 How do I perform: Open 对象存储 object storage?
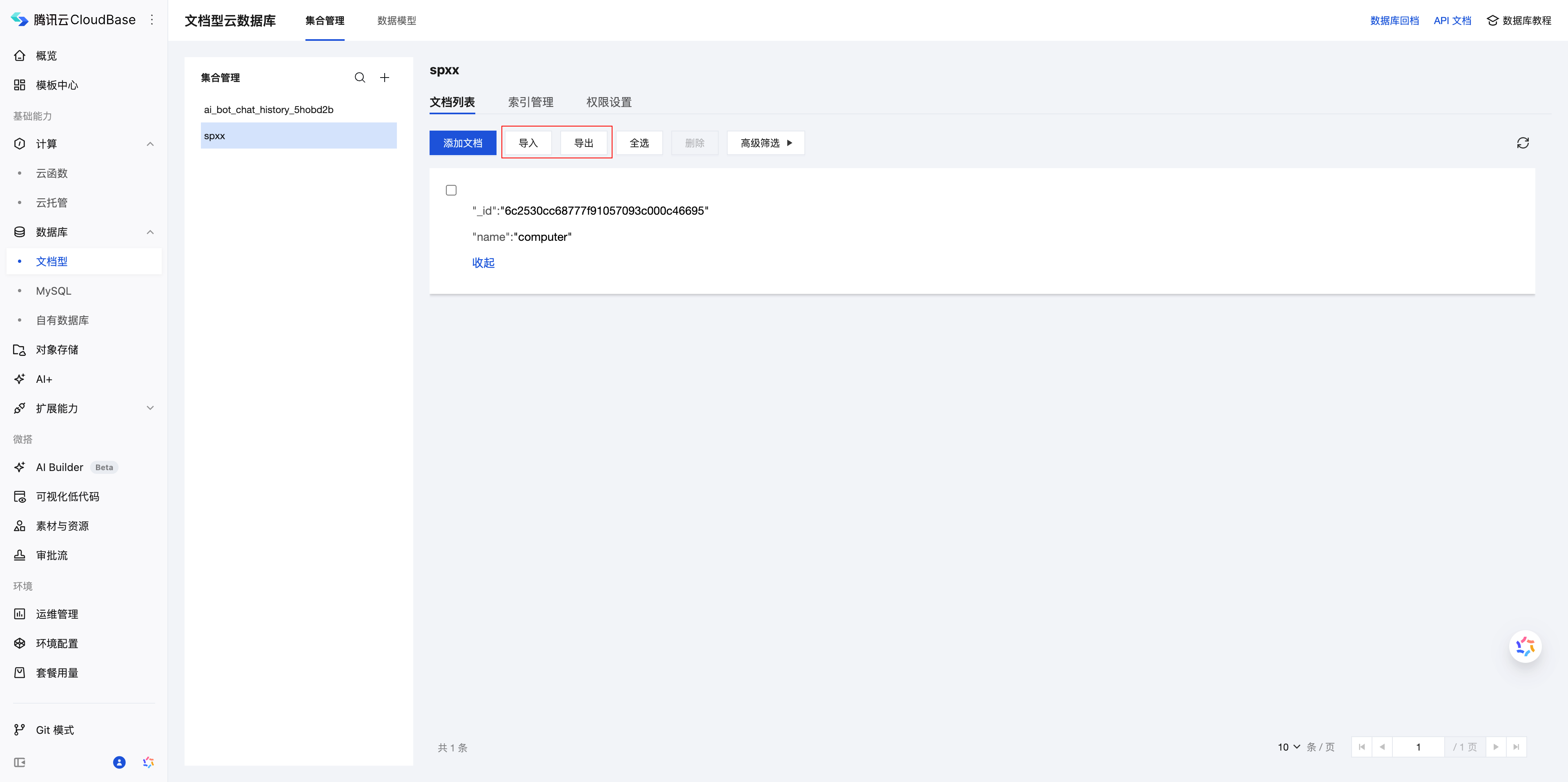pos(57,350)
